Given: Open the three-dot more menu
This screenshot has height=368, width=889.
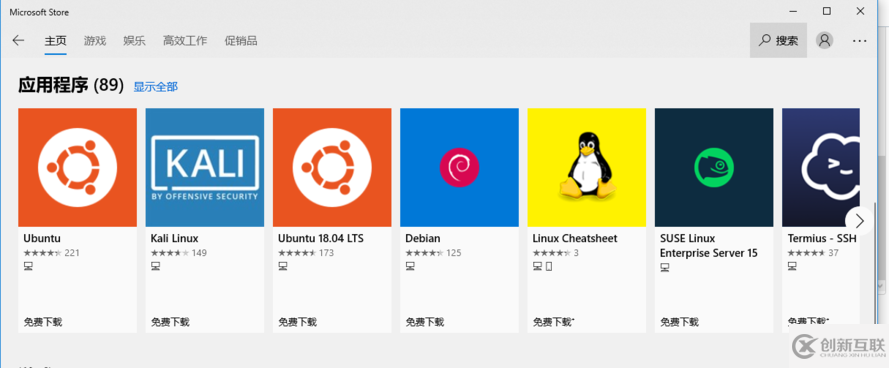Looking at the screenshot, I should click(x=860, y=41).
